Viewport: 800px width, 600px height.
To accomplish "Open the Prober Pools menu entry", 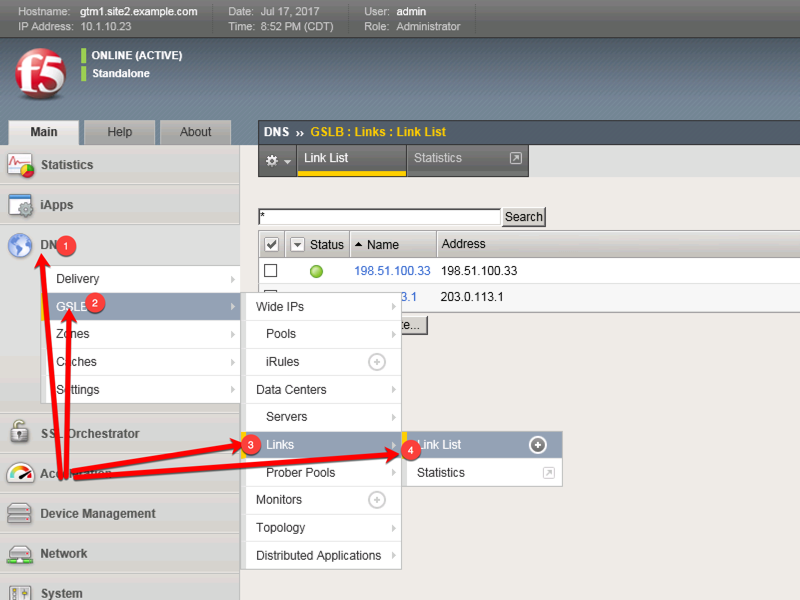I will [323, 473].
